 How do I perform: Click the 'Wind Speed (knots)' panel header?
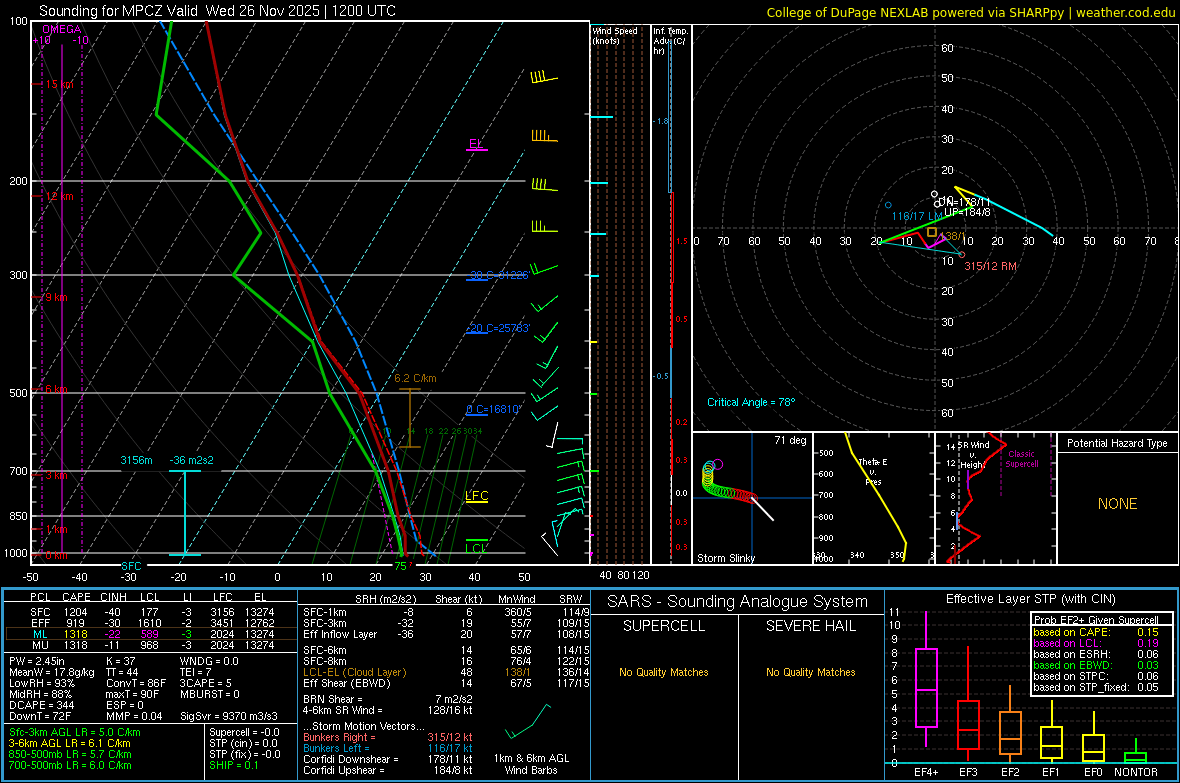pos(614,35)
